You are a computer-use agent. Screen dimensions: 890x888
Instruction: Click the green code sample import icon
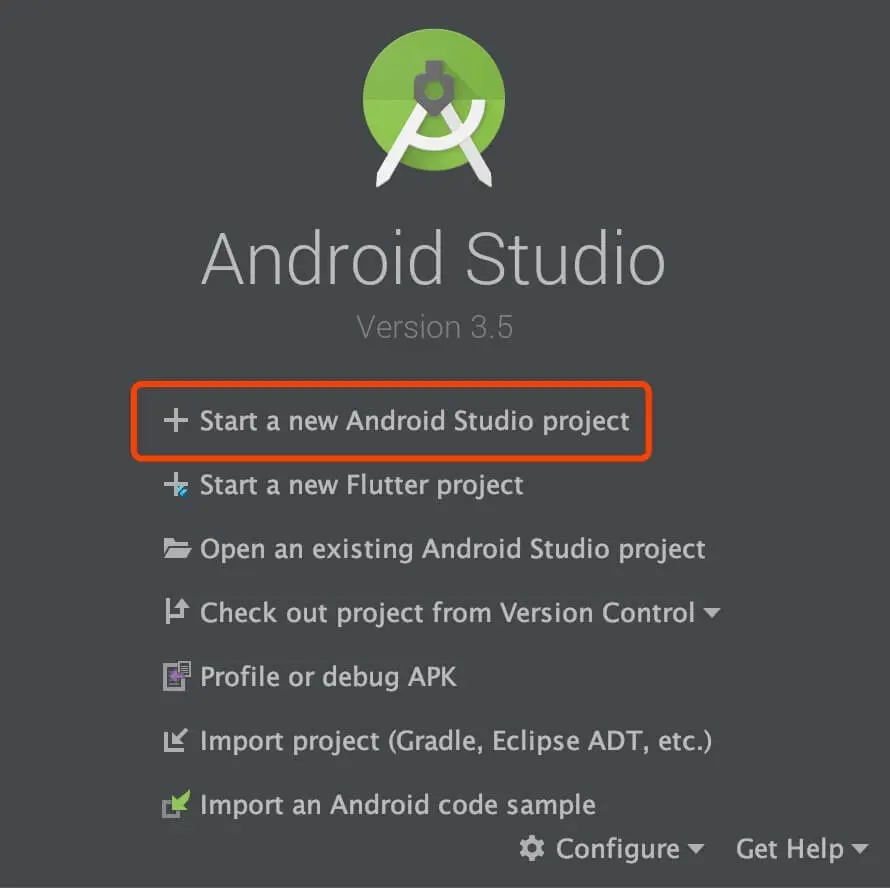pyautogui.click(x=177, y=804)
